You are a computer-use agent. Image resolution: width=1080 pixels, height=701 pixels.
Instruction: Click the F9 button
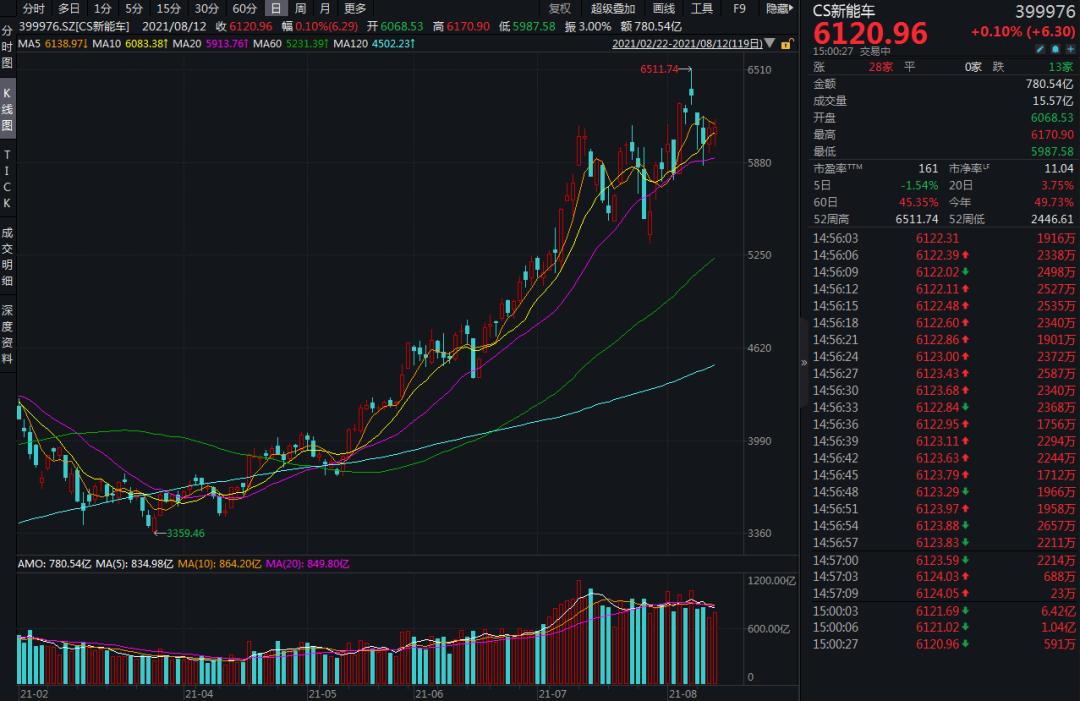pos(739,8)
